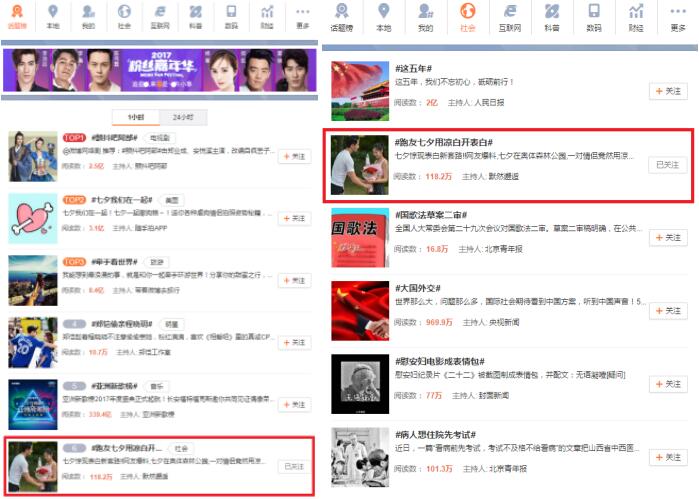Toggle 已关注 on sixth-ranked topic in left list
The image size is (699, 499).
coord(295,466)
